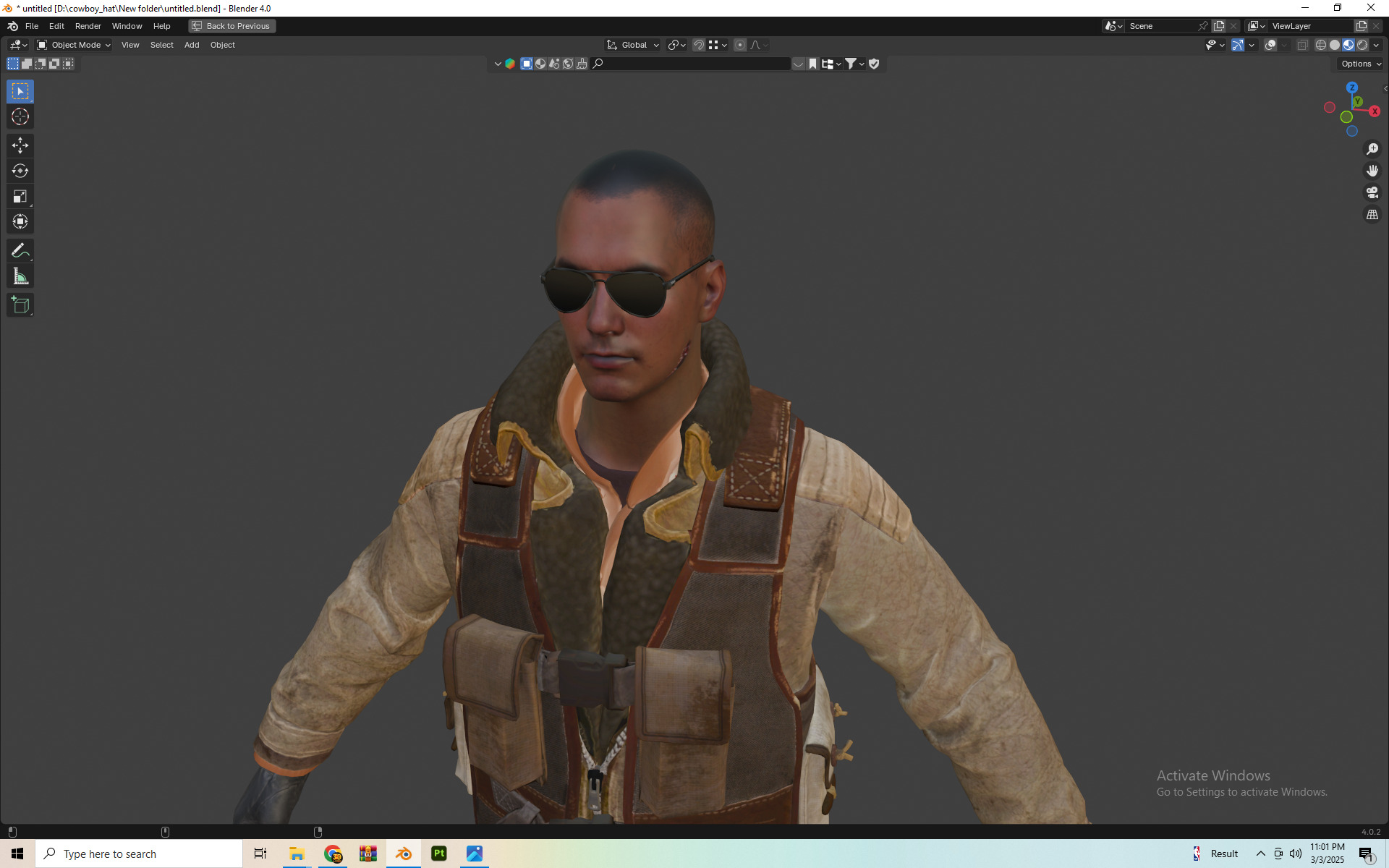Toggle the camera view icon
Viewport: 1389px width, 868px height.
point(1372,192)
